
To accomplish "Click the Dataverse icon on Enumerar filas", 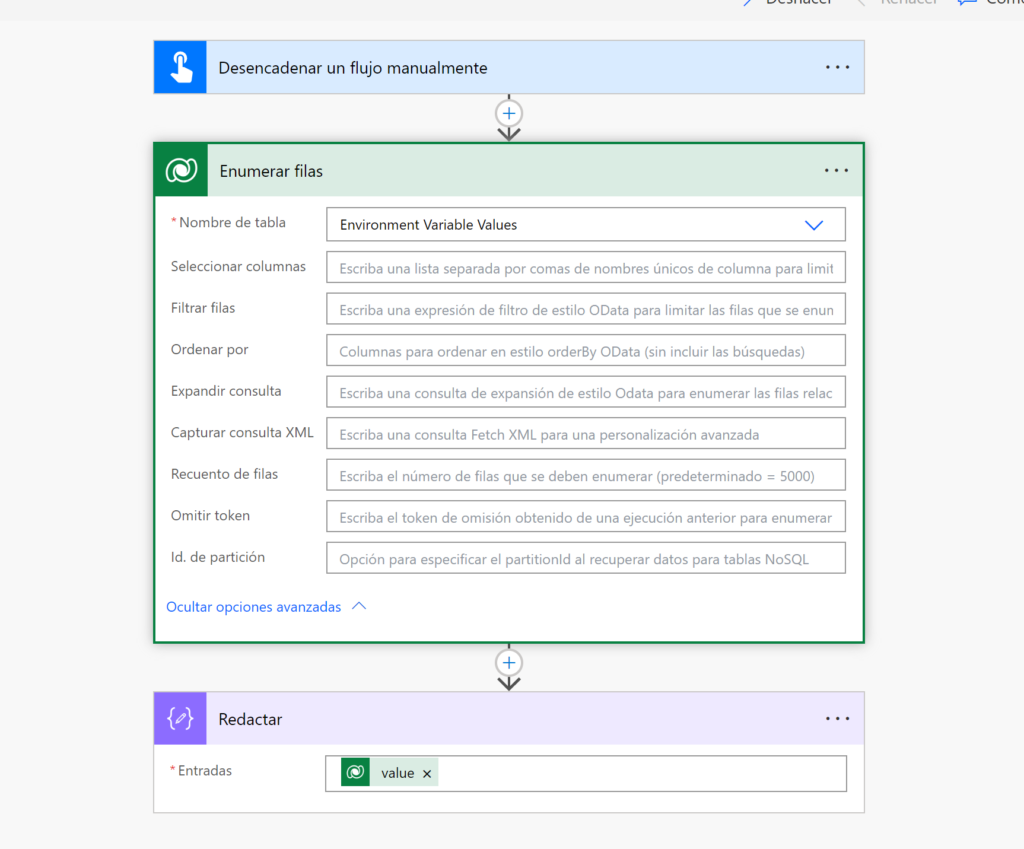I will point(182,170).
